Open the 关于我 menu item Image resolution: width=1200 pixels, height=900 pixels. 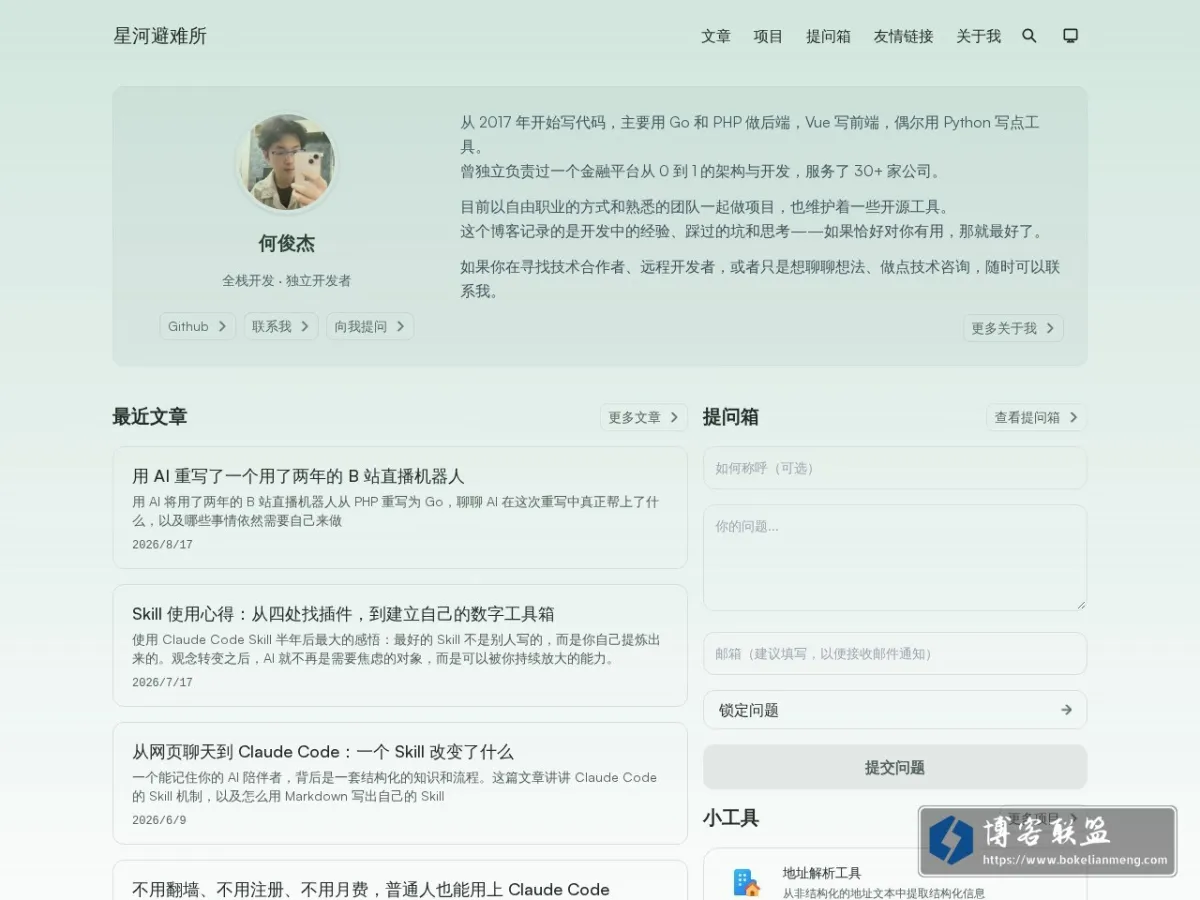tap(978, 36)
